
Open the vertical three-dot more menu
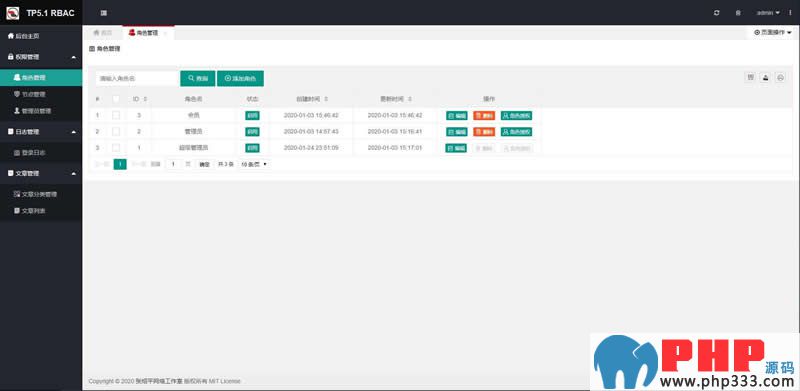point(790,13)
